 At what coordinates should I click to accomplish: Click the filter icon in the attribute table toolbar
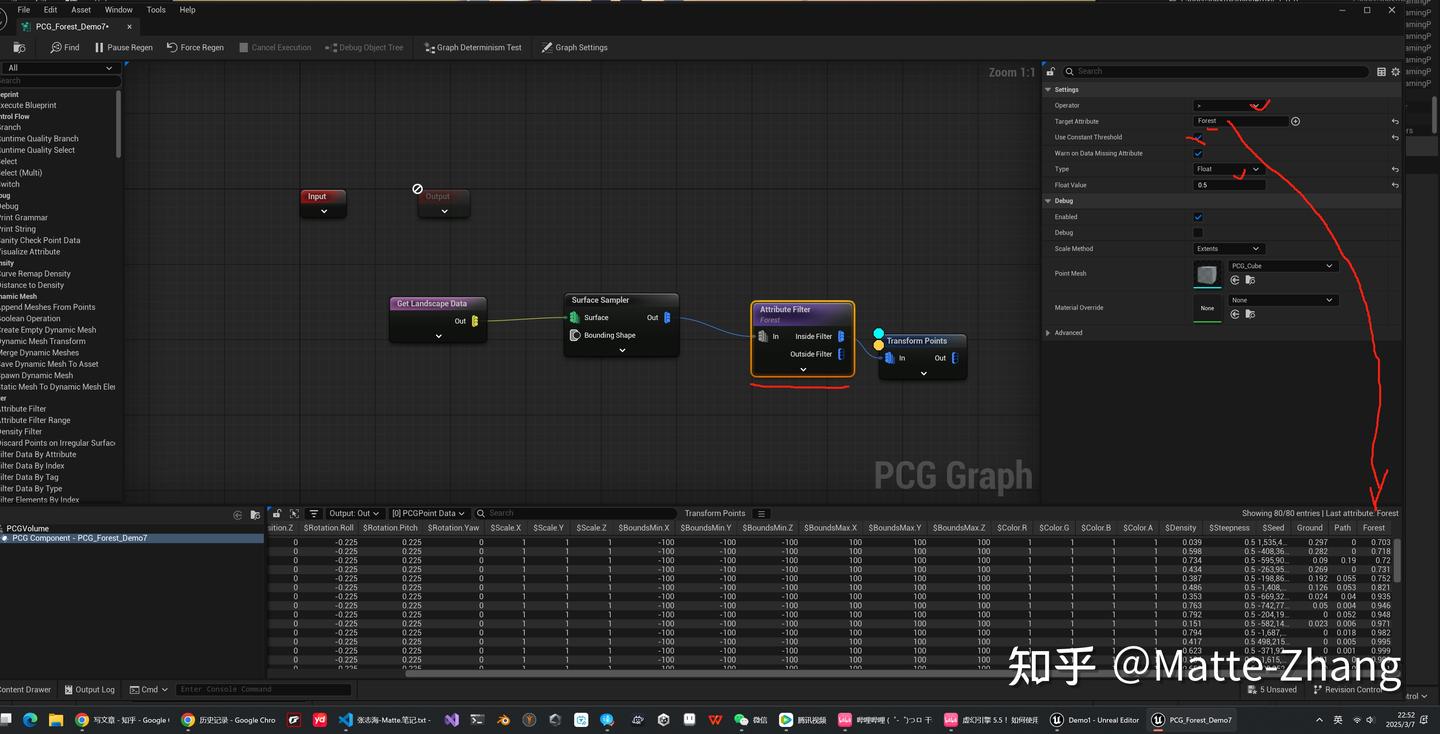314,513
